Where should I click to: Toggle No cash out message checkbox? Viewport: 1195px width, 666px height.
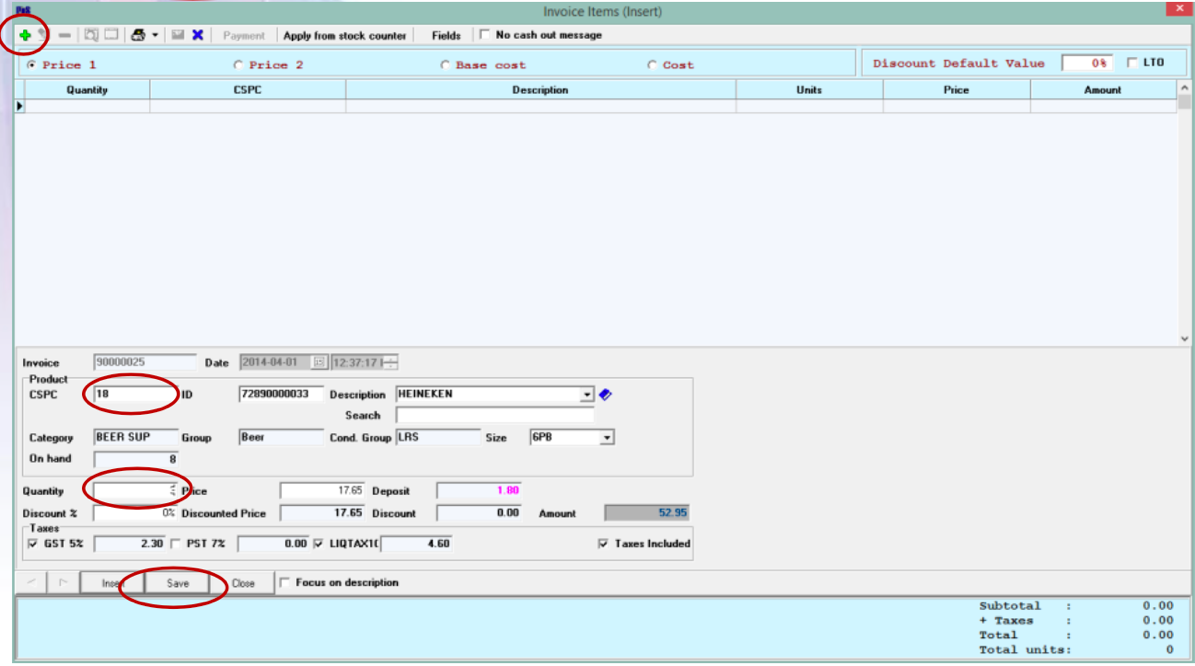pyautogui.click(x=485, y=34)
